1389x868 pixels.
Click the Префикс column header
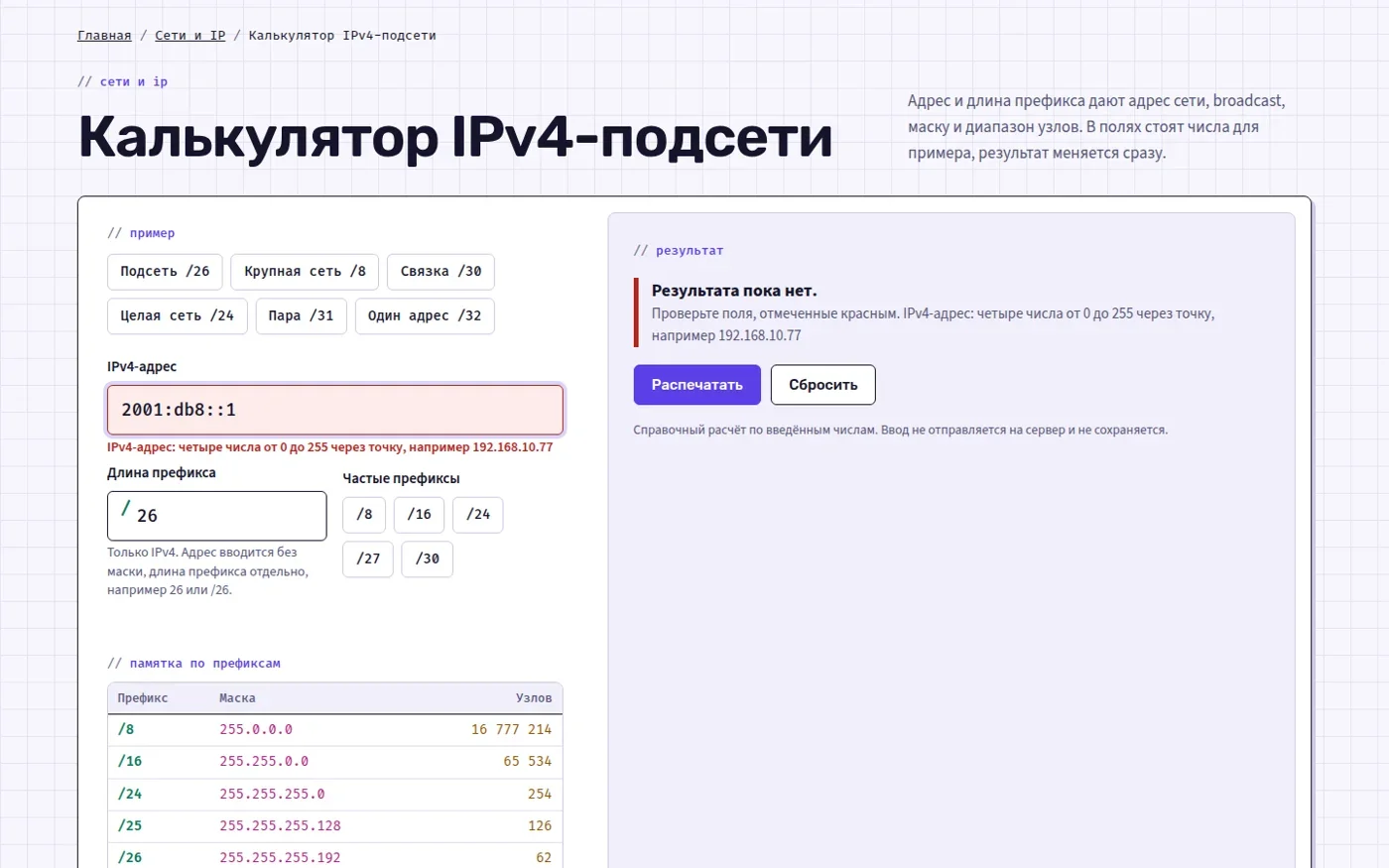(x=143, y=698)
